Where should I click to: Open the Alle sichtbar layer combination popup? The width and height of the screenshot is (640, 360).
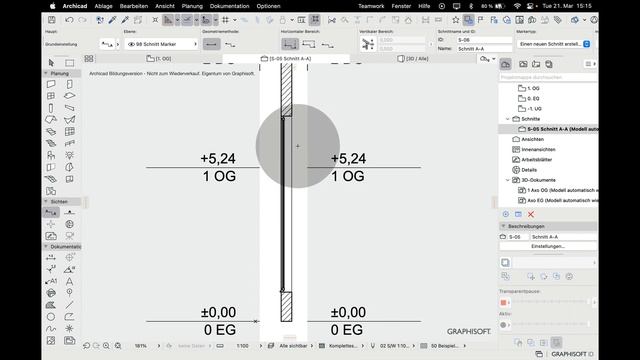tap(293, 346)
